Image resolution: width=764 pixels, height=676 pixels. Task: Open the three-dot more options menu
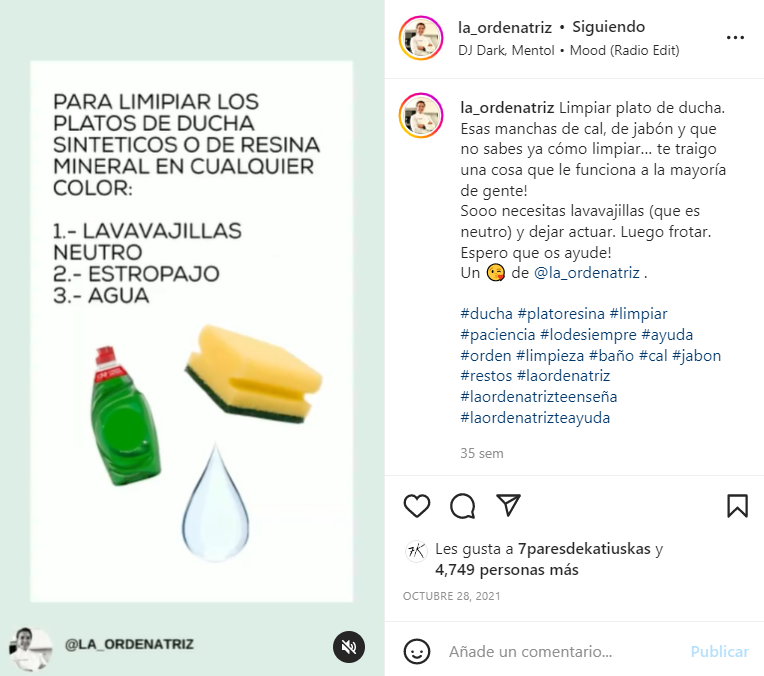coord(735,38)
